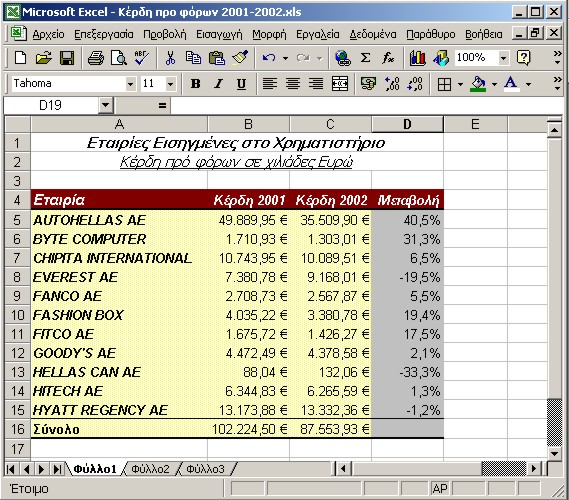Apply the font color A button
The height and width of the screenshot is (500, 569).
click(x=511, y=84)
